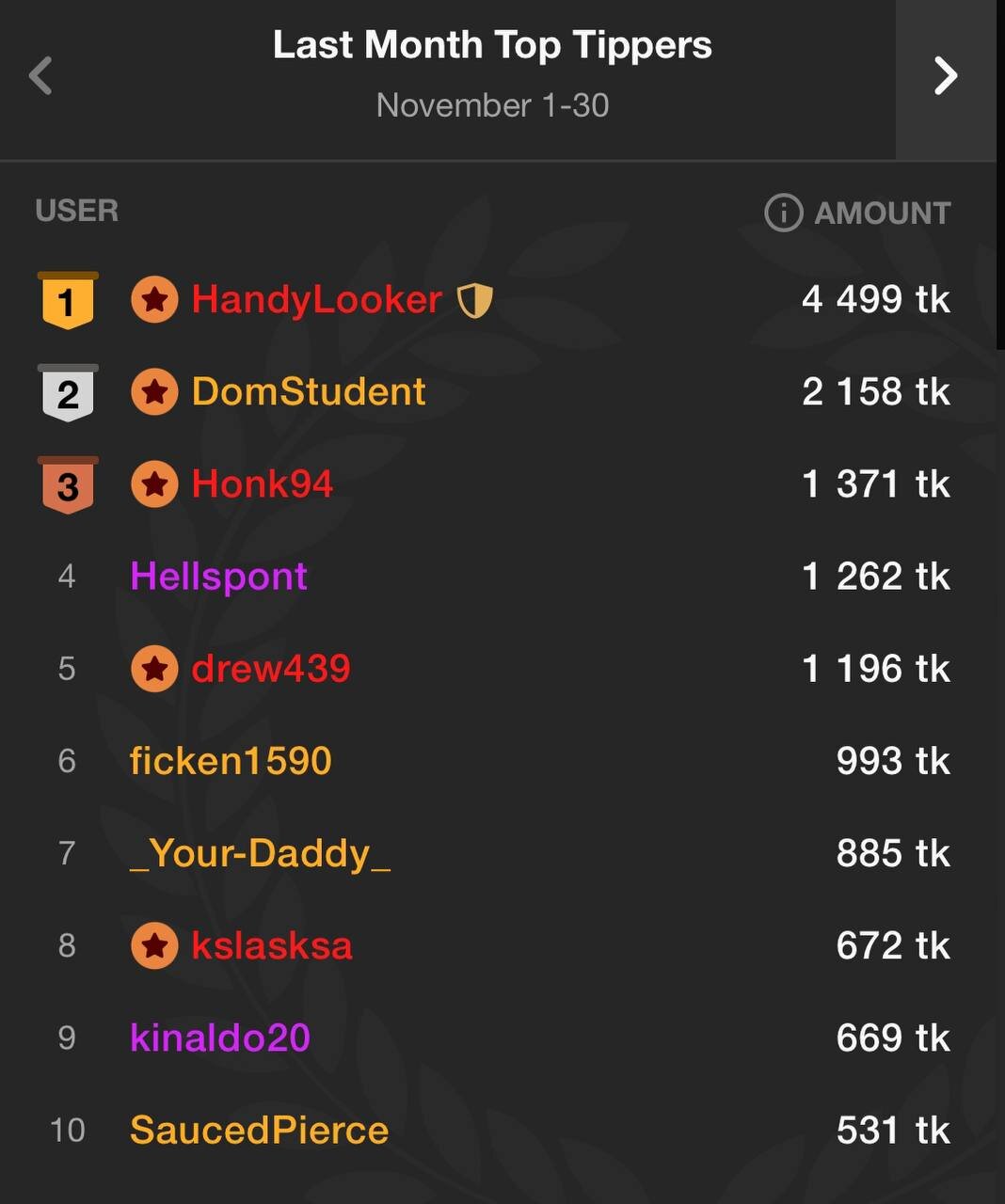1005x1204 pixels.
Task: Click the info icon beside AMOUNT
Action: click(783, 214)
